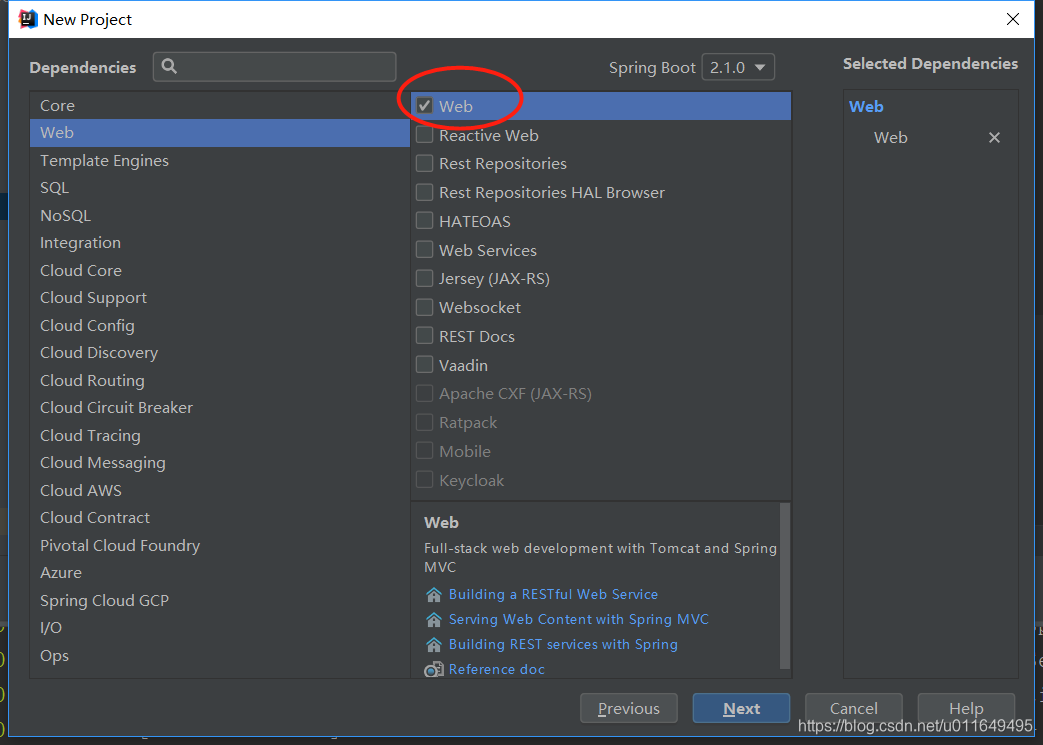
Task: Open the Azure category
Action: pos(220,573)
